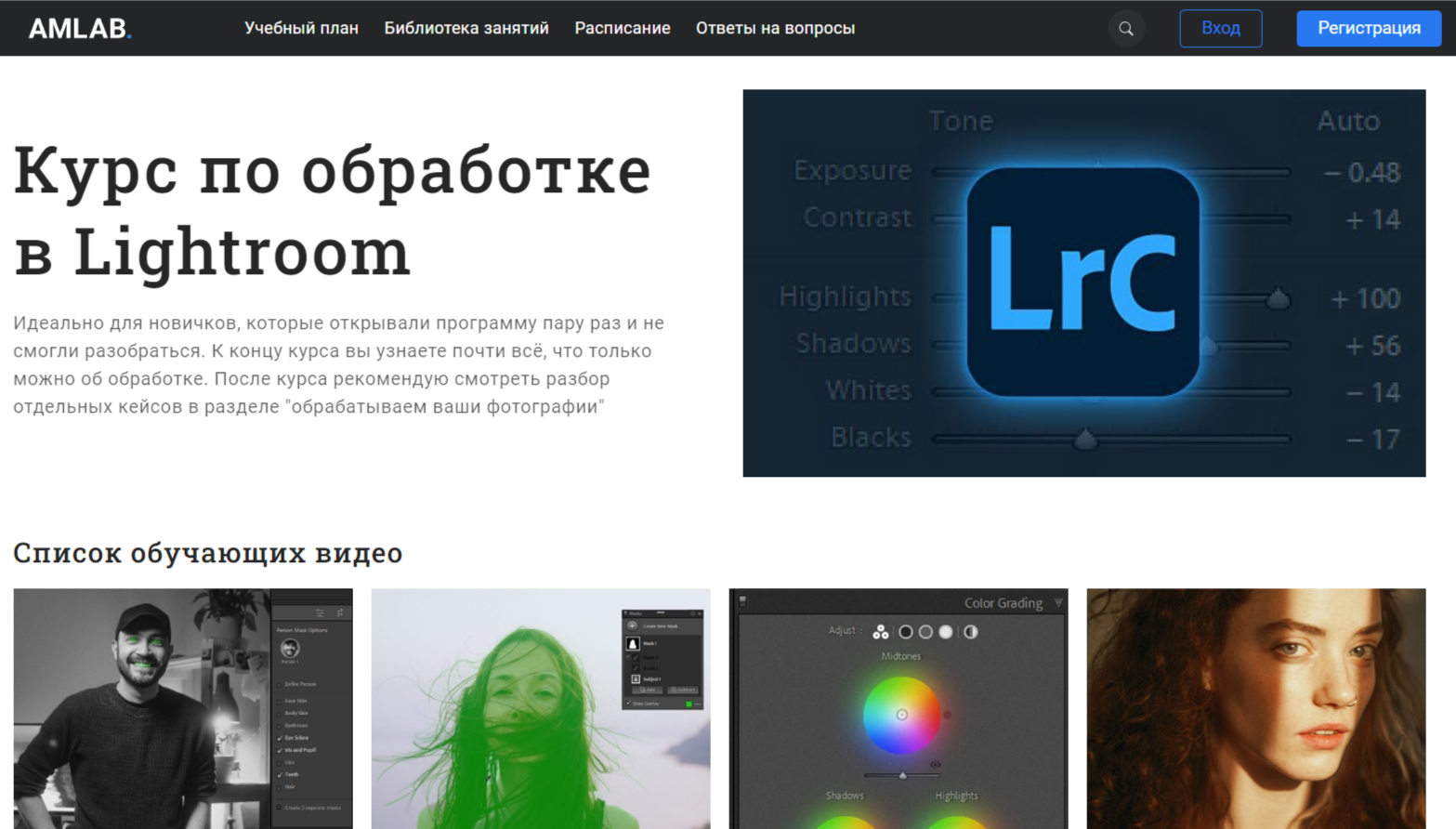Go to Библиотека занятий
This screenshot has width=1456, height=829.
(x=466, y=28)
